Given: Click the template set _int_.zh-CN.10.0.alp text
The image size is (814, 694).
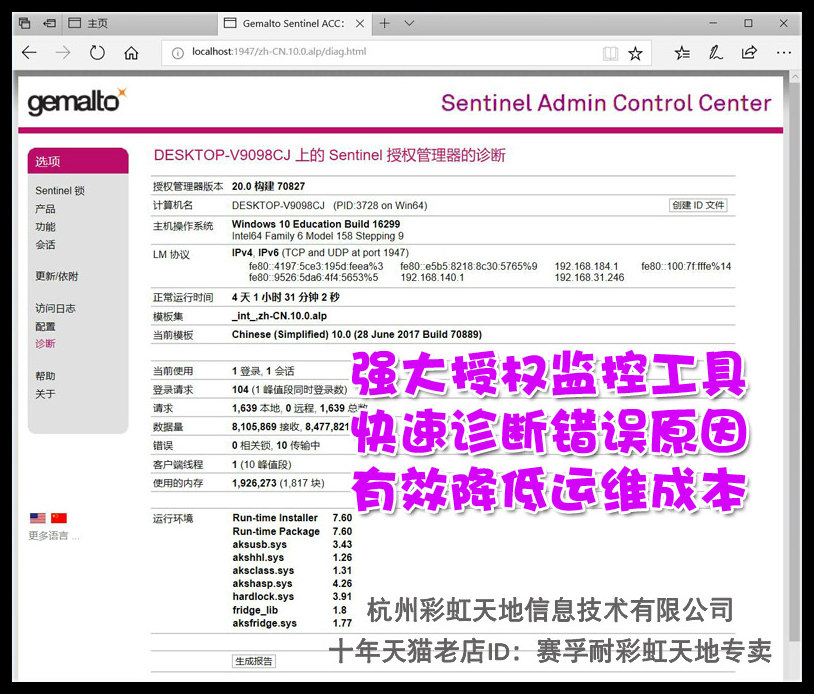Looking at the screenshot, I should pos(279,316).
